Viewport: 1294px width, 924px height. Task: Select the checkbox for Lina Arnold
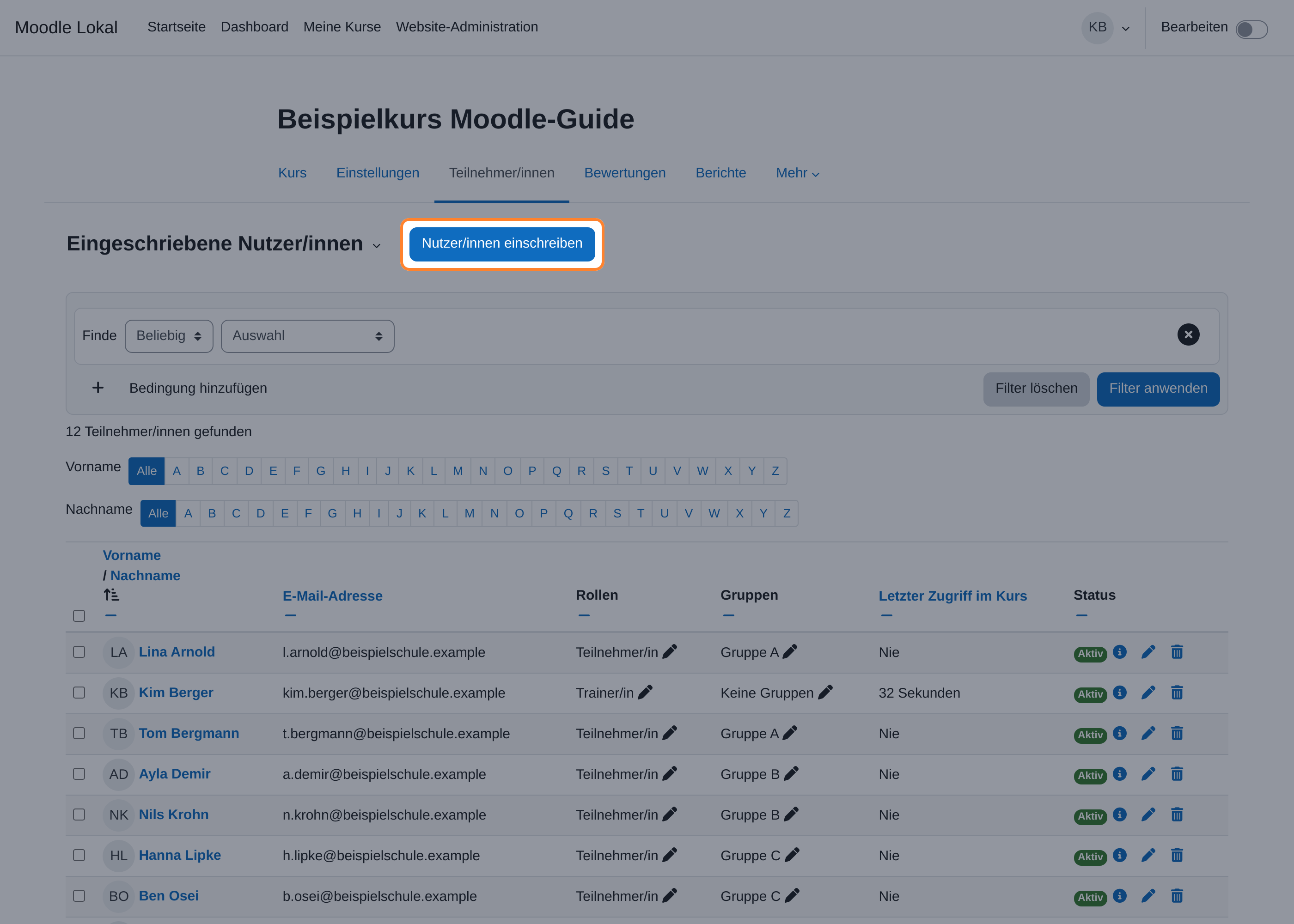(79, 652)
